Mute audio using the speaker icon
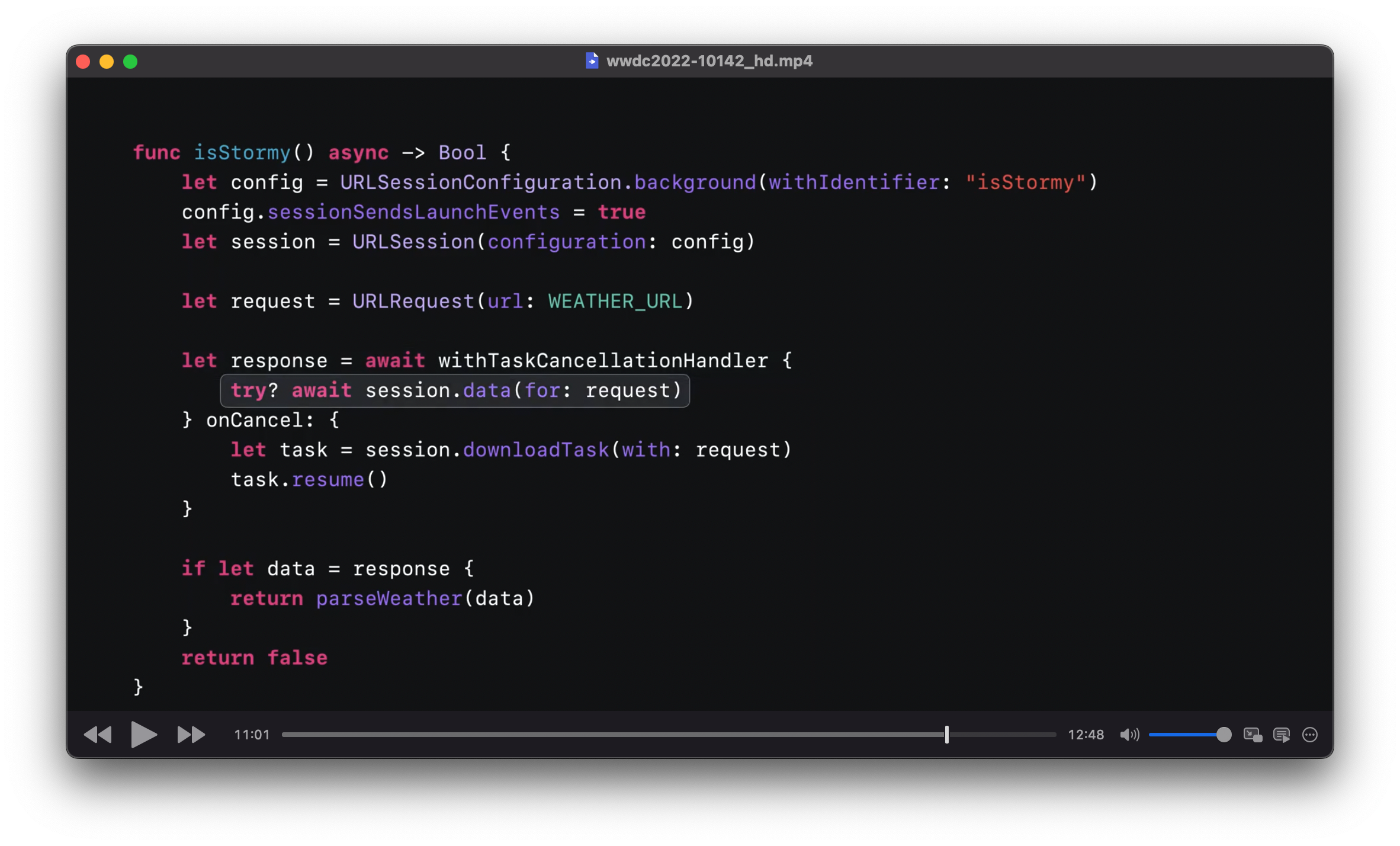This screenshot has width=1400, height=846. coord(1129,735)
